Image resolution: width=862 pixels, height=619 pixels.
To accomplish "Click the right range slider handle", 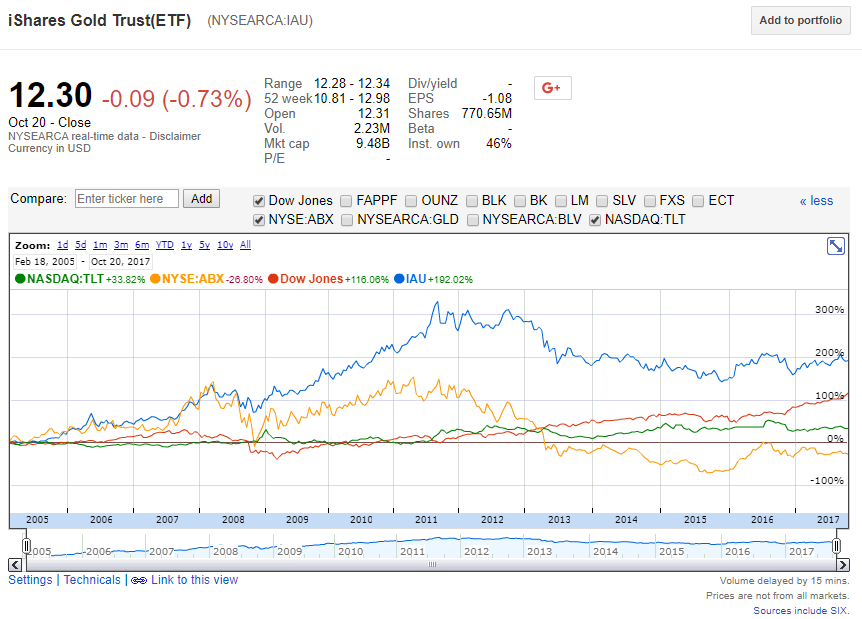I will point(836,545).
